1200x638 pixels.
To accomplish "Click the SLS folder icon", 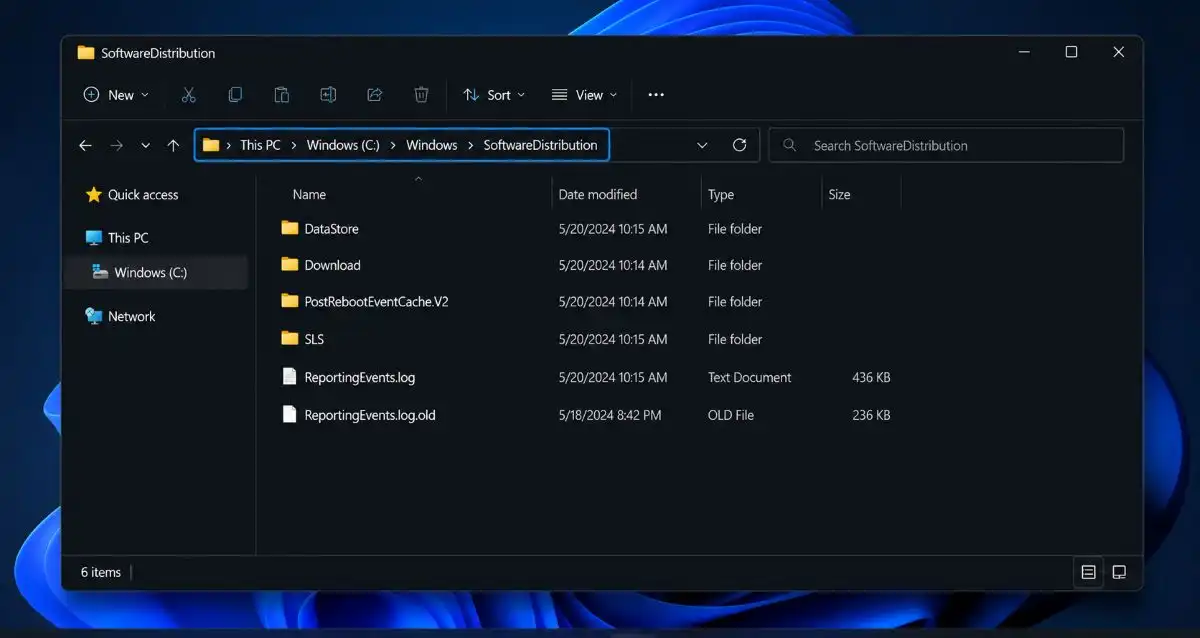I will [290, 338].
